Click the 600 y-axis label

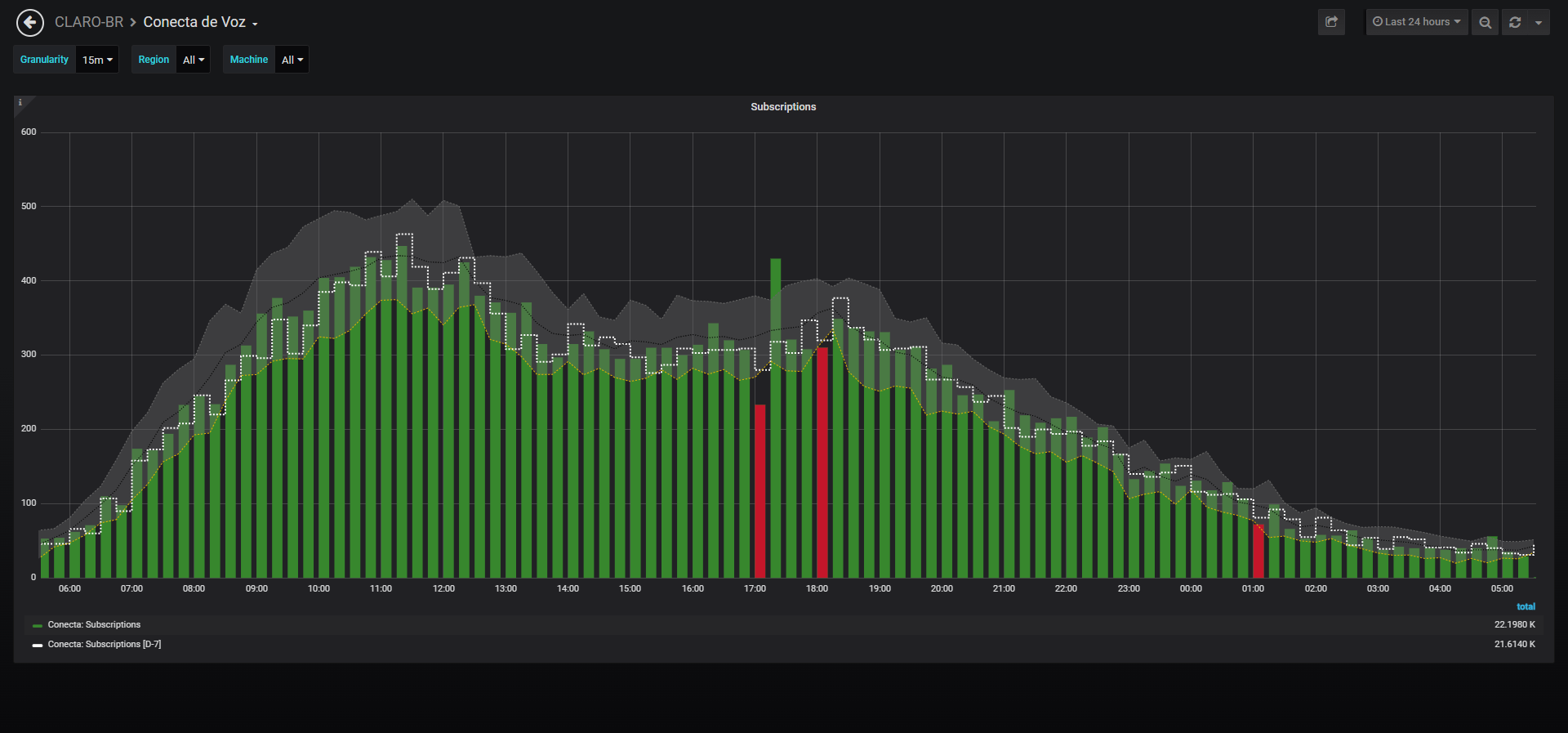pyautogui.click(x=29, y=132)
